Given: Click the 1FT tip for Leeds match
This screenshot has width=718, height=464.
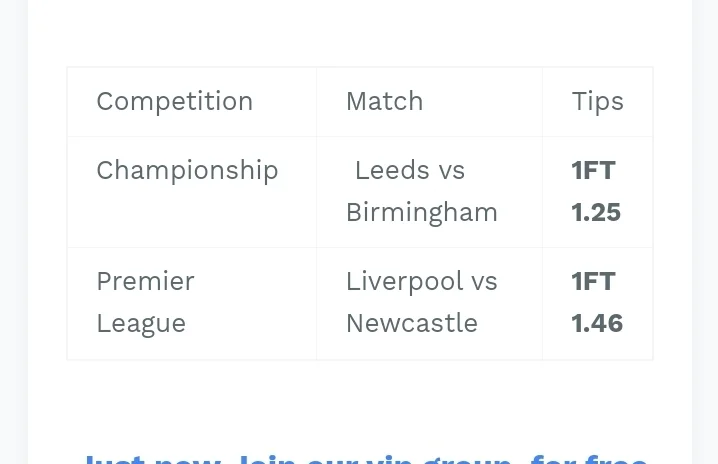Looking at the screenshot, I should coord(593,170).
